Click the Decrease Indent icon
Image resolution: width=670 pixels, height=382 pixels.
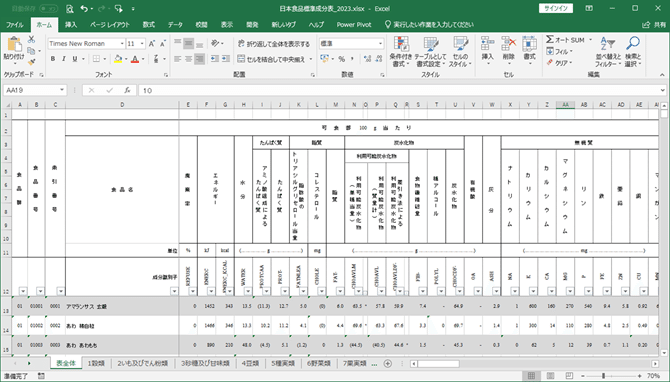(215, 59)
